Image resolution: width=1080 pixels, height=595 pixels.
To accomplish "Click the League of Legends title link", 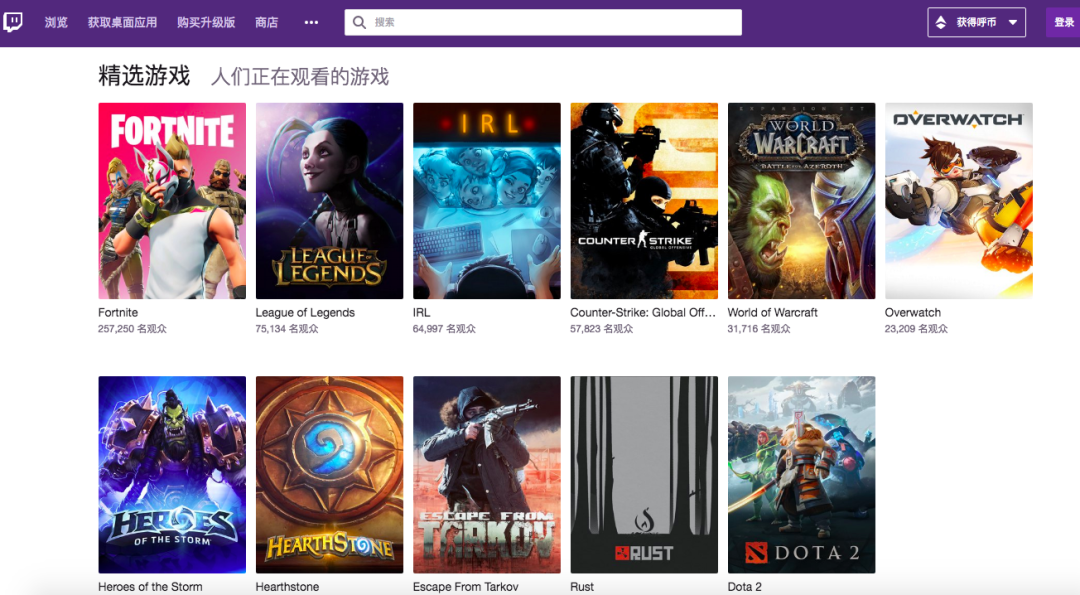I will click(305, 313).
